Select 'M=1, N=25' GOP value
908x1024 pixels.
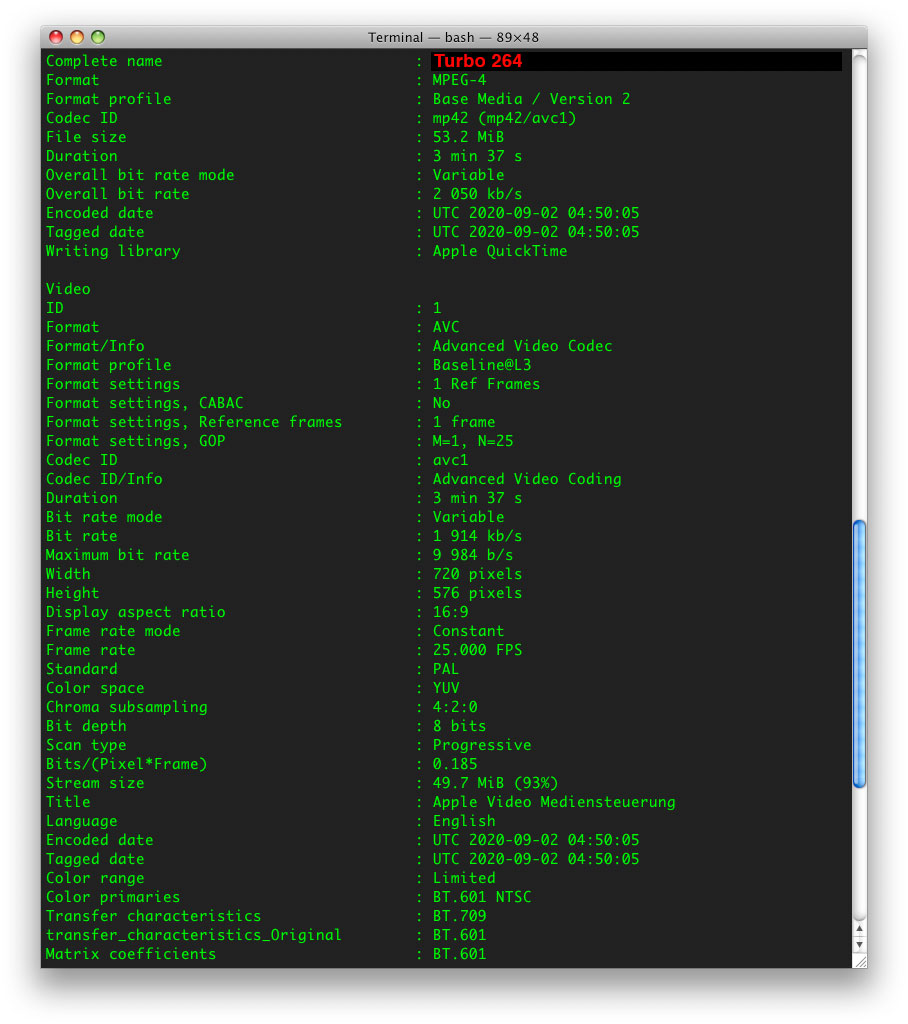click(473, 441)
